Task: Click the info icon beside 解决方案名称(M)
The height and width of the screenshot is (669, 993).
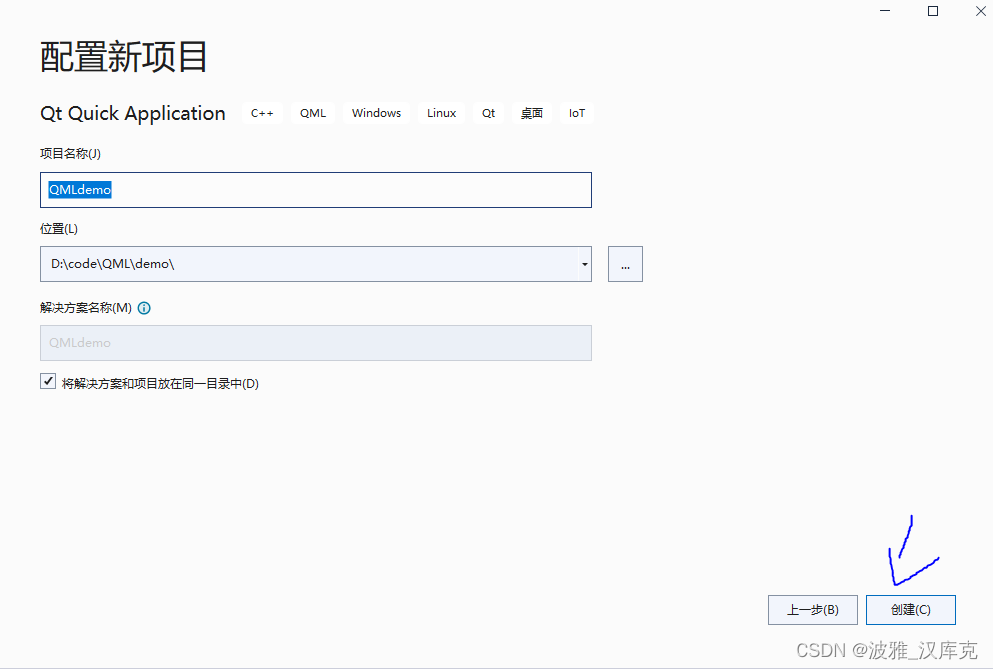Action: 144,308
